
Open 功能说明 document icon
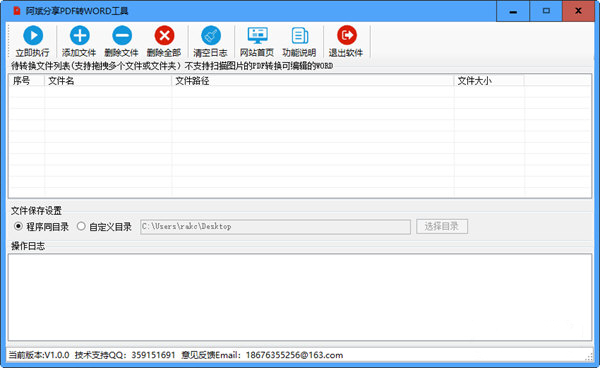(x=300, y=36)
